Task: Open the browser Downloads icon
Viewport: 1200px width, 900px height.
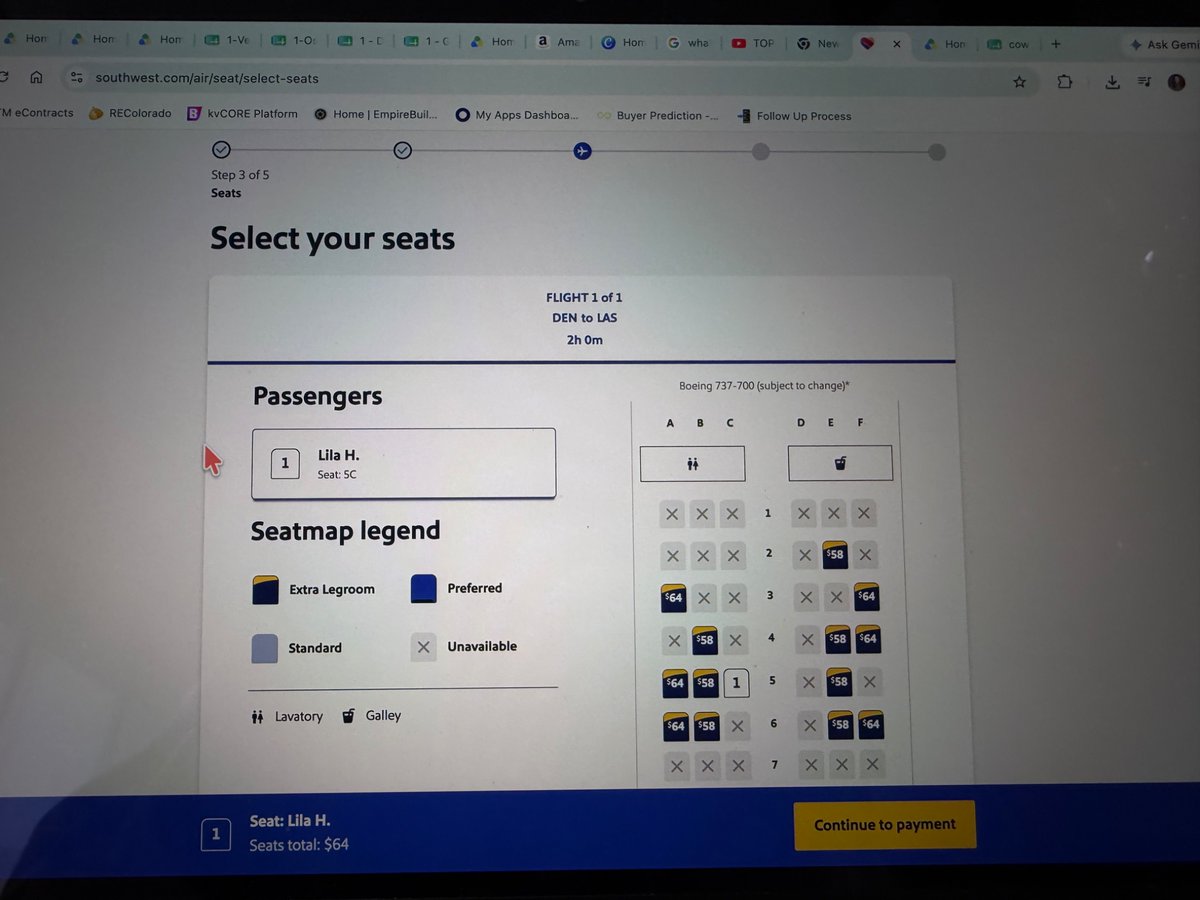Action: click(x=1112, y=82)
